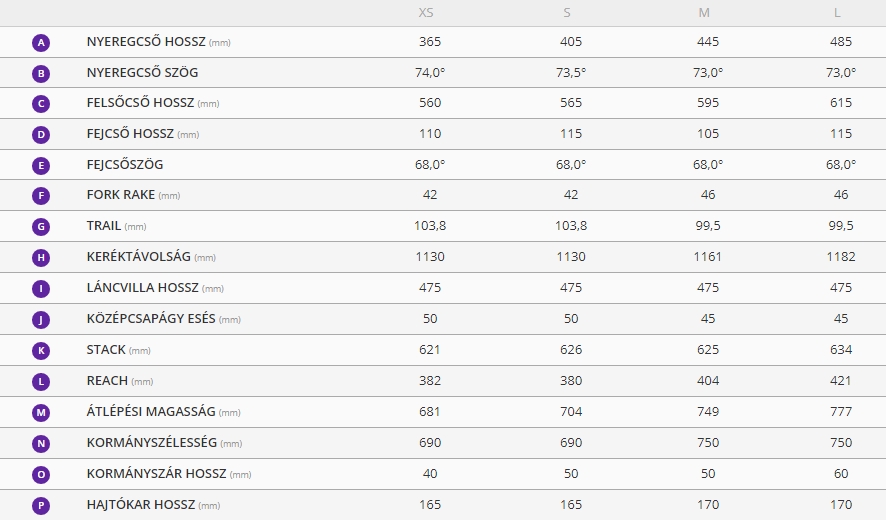Click the D circle icon

[41, 134]
